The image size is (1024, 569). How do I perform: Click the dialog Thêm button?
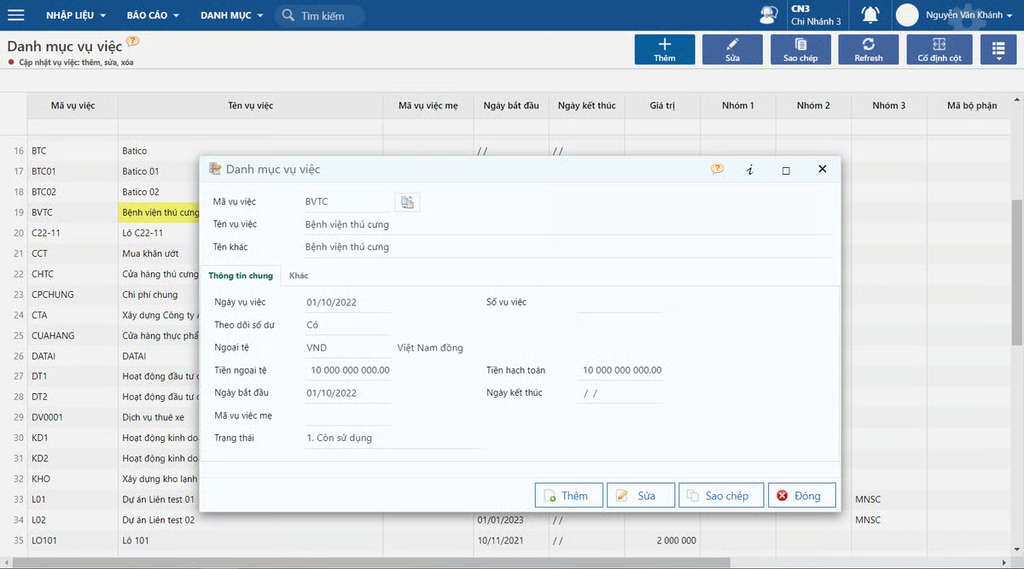(x=568, y=496)
